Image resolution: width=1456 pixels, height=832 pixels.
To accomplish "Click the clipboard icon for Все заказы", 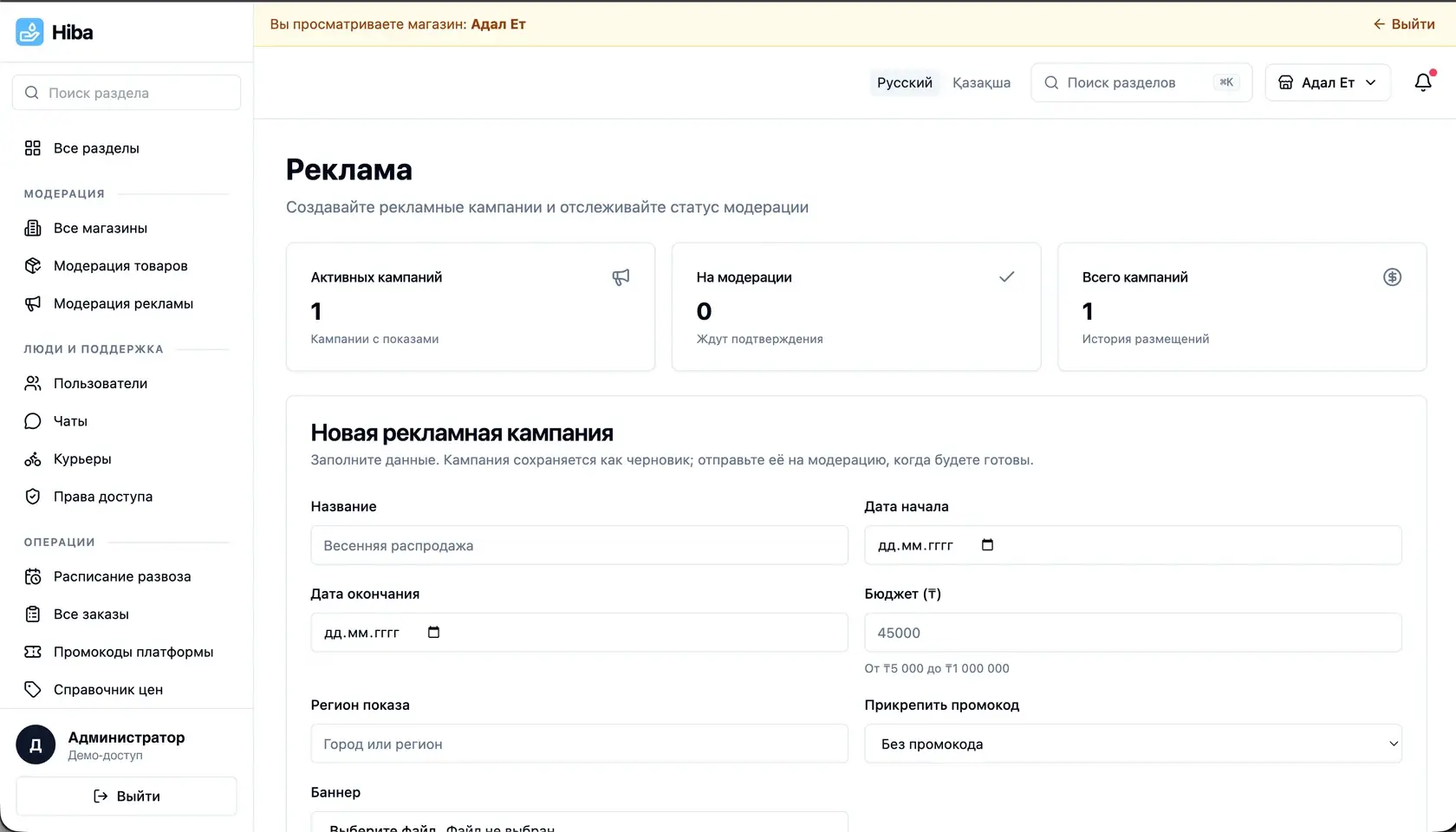I will 33,614.
